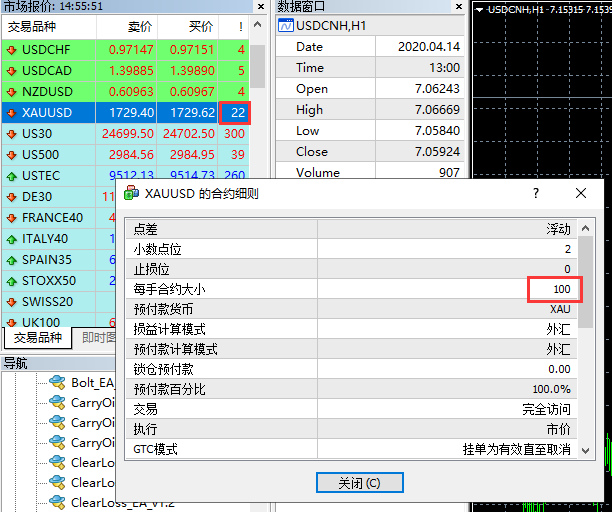Click the DE30 direction arrow icon
The image size is (612, 512).
[12, 197]
